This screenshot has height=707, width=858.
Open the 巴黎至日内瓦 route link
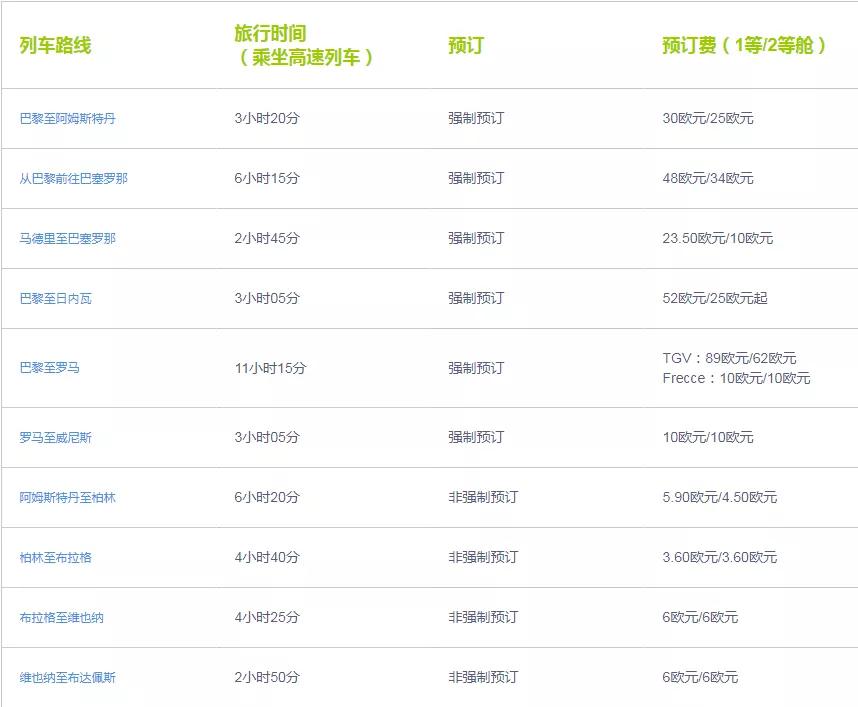[56, 297]
